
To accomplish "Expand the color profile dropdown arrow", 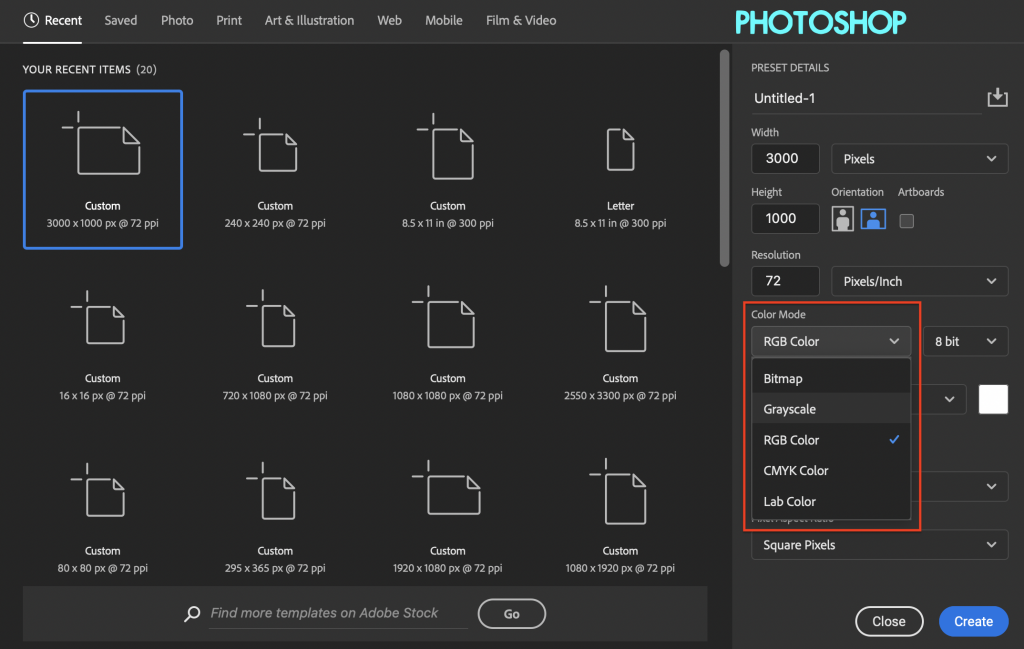I will click(x=991, y=486).
